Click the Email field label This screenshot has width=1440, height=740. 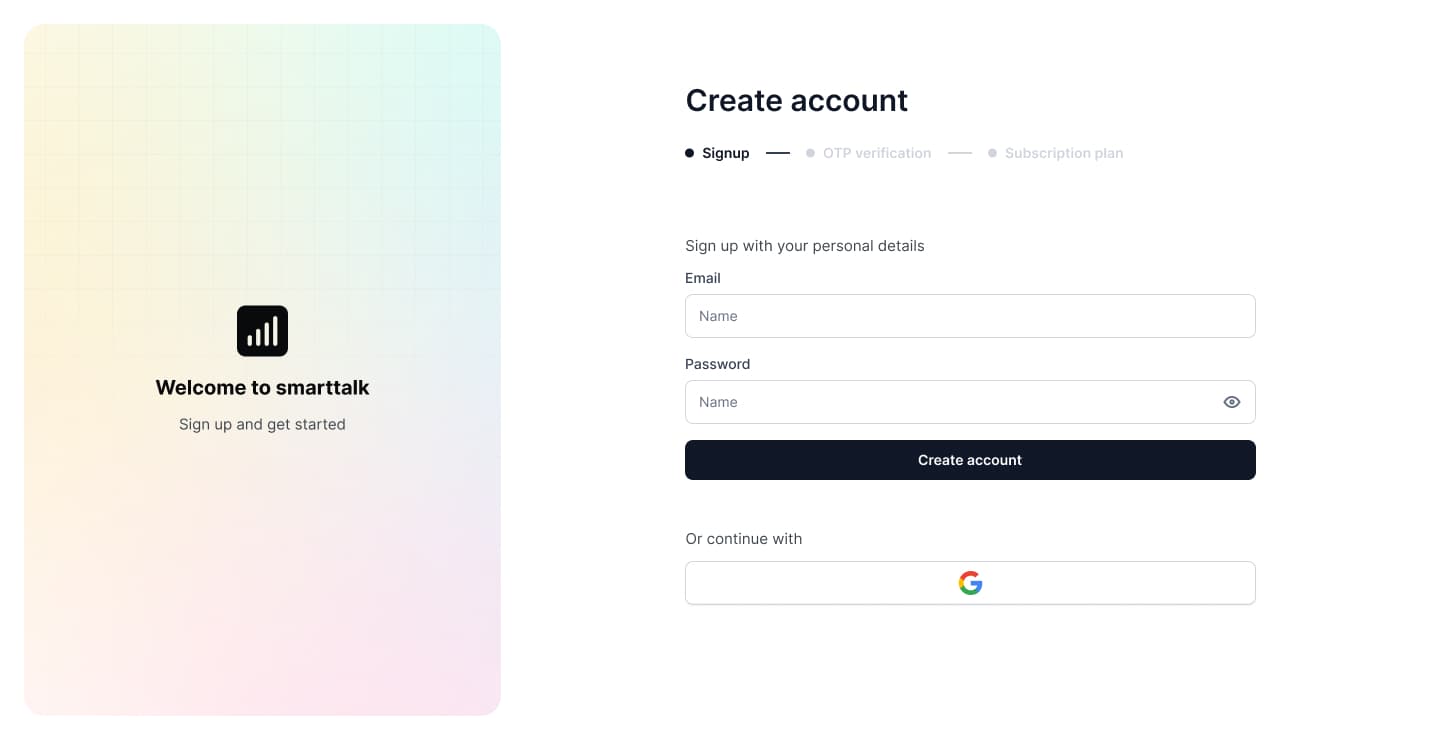[703, 278]
